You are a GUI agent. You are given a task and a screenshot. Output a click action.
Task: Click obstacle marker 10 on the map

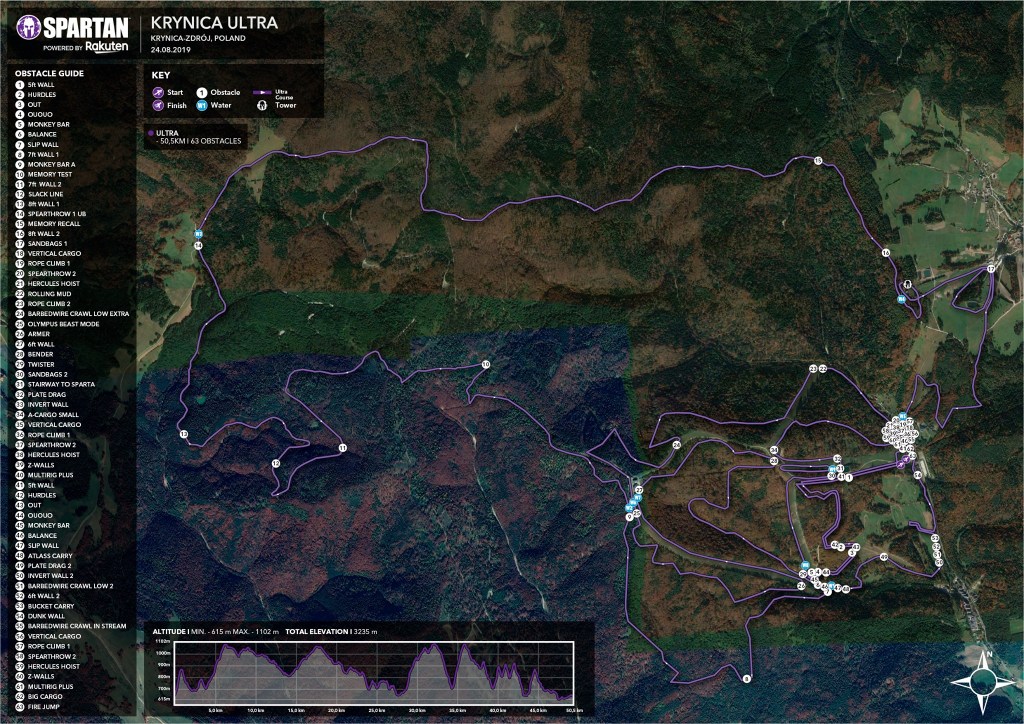pos(485,365)
